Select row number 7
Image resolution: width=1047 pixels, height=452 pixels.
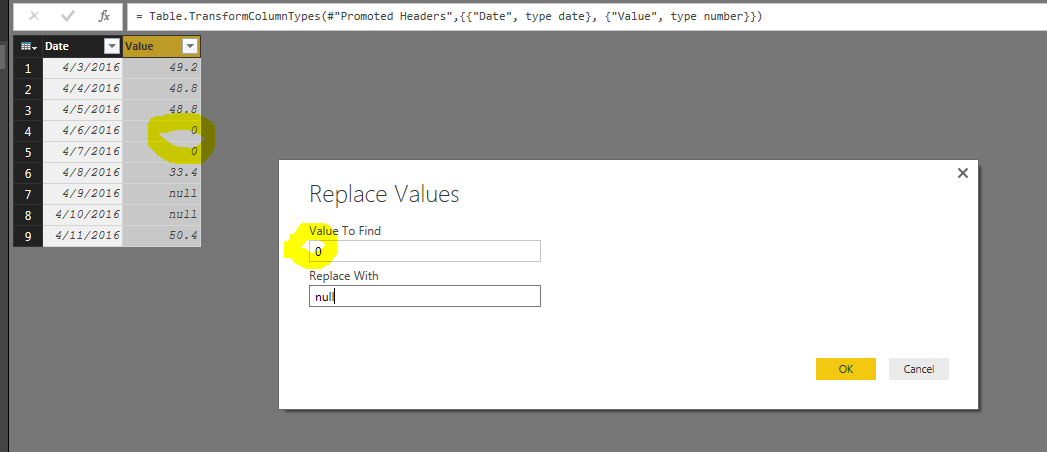27,194
